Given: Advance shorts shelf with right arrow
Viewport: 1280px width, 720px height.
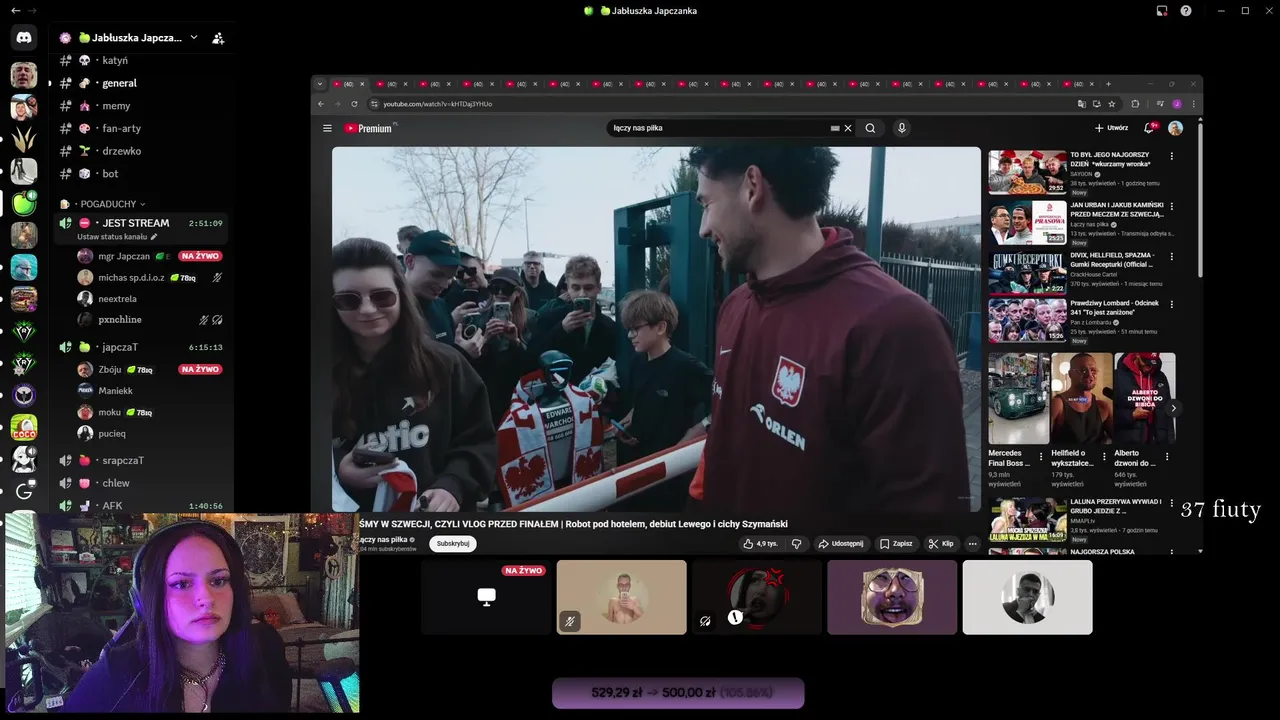Looking at the screenshot, I should pos(1173,408).
